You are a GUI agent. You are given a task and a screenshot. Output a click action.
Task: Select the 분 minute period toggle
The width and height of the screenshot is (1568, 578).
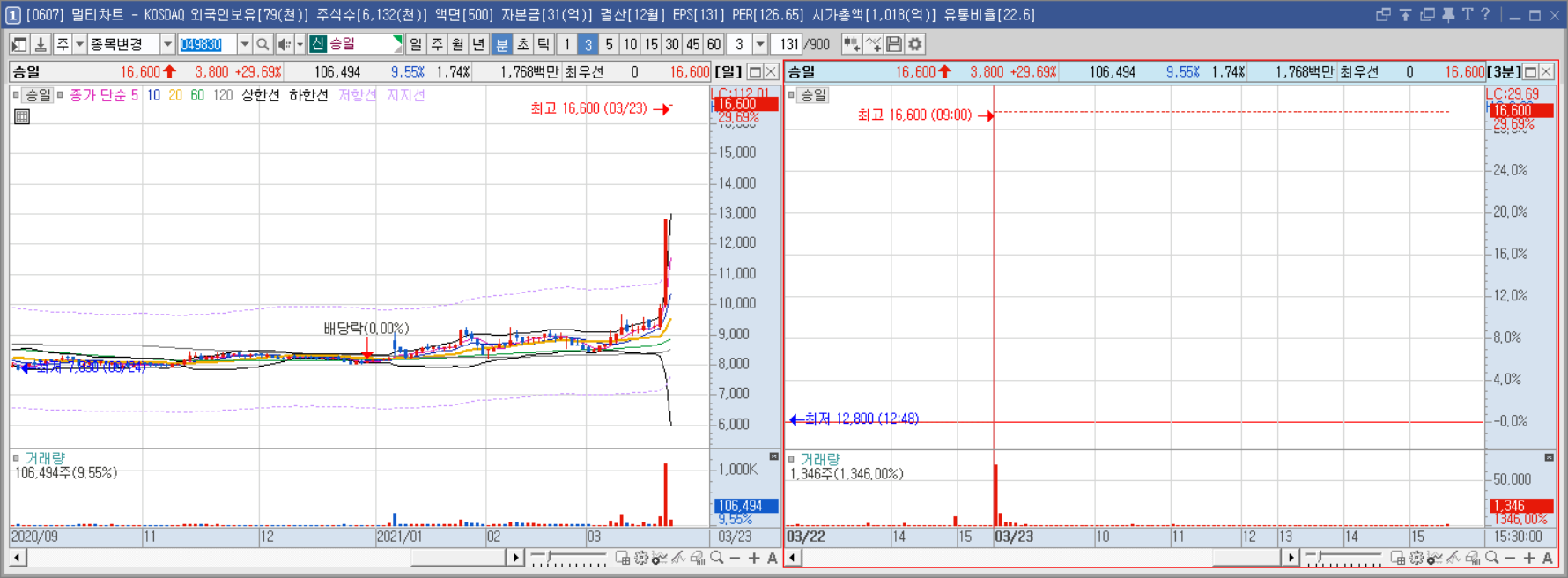(501, 44)
